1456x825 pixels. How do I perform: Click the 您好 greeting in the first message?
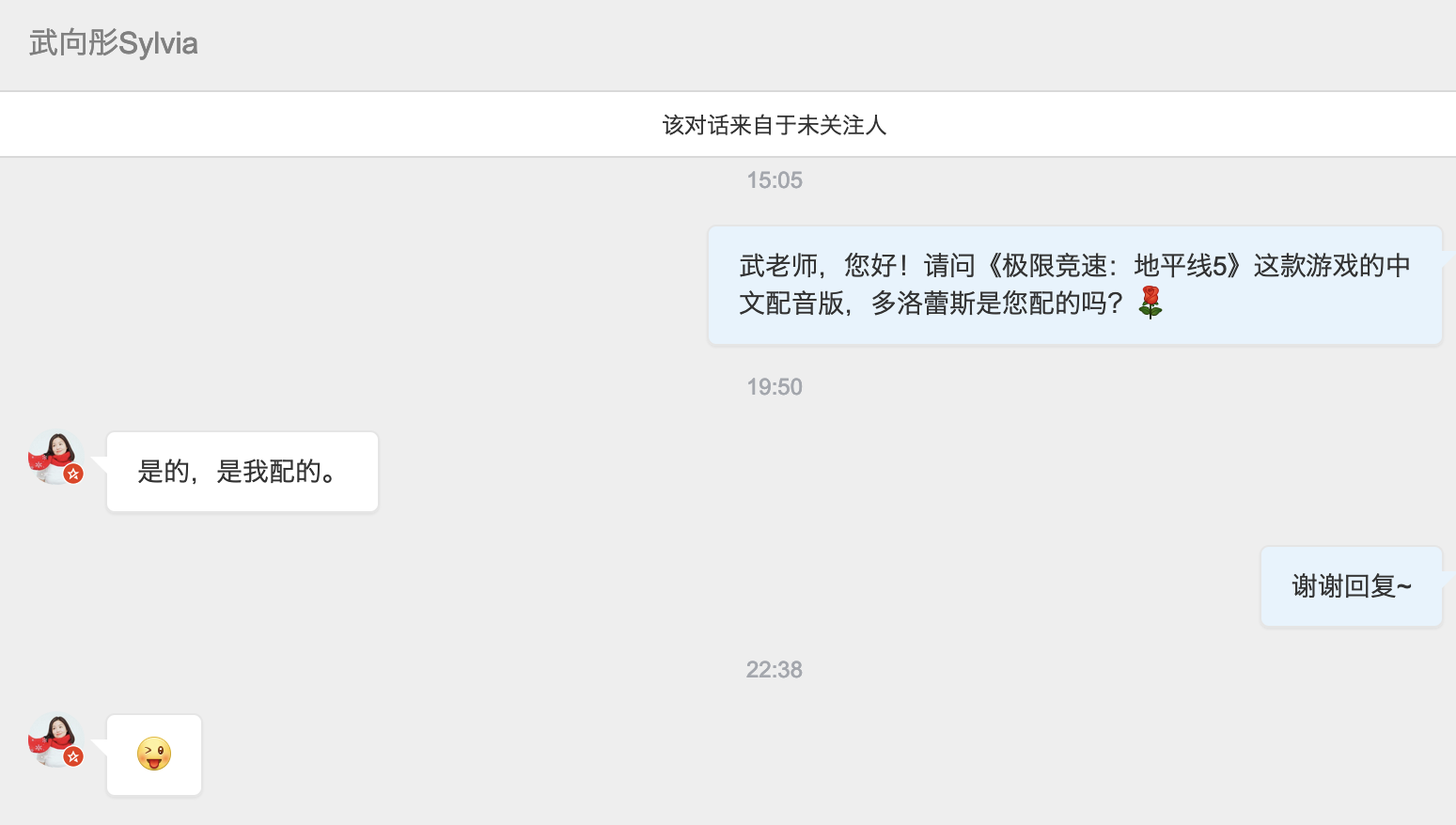(x=869, y=266)
